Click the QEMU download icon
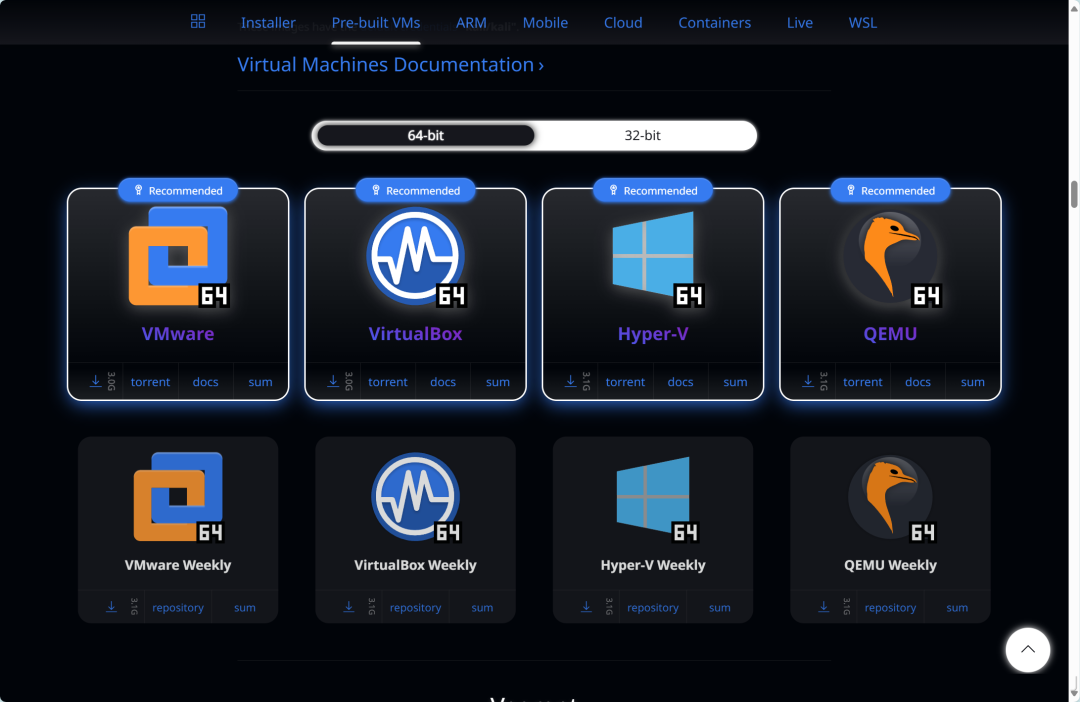The image size is (1080, 702). click(x=807, y=381)
